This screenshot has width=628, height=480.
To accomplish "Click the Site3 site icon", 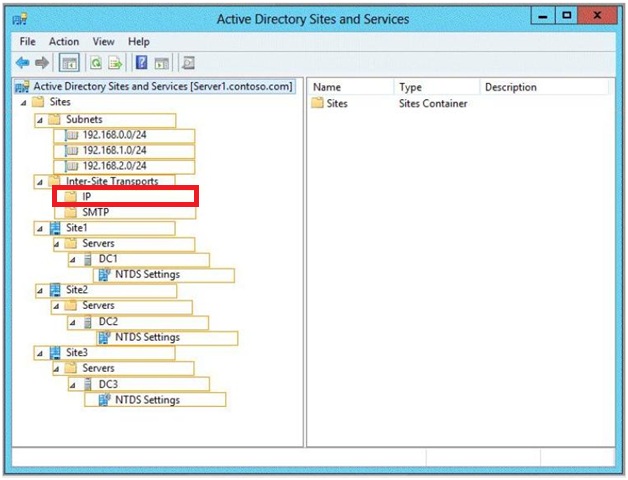I will [x=55, y=352].
